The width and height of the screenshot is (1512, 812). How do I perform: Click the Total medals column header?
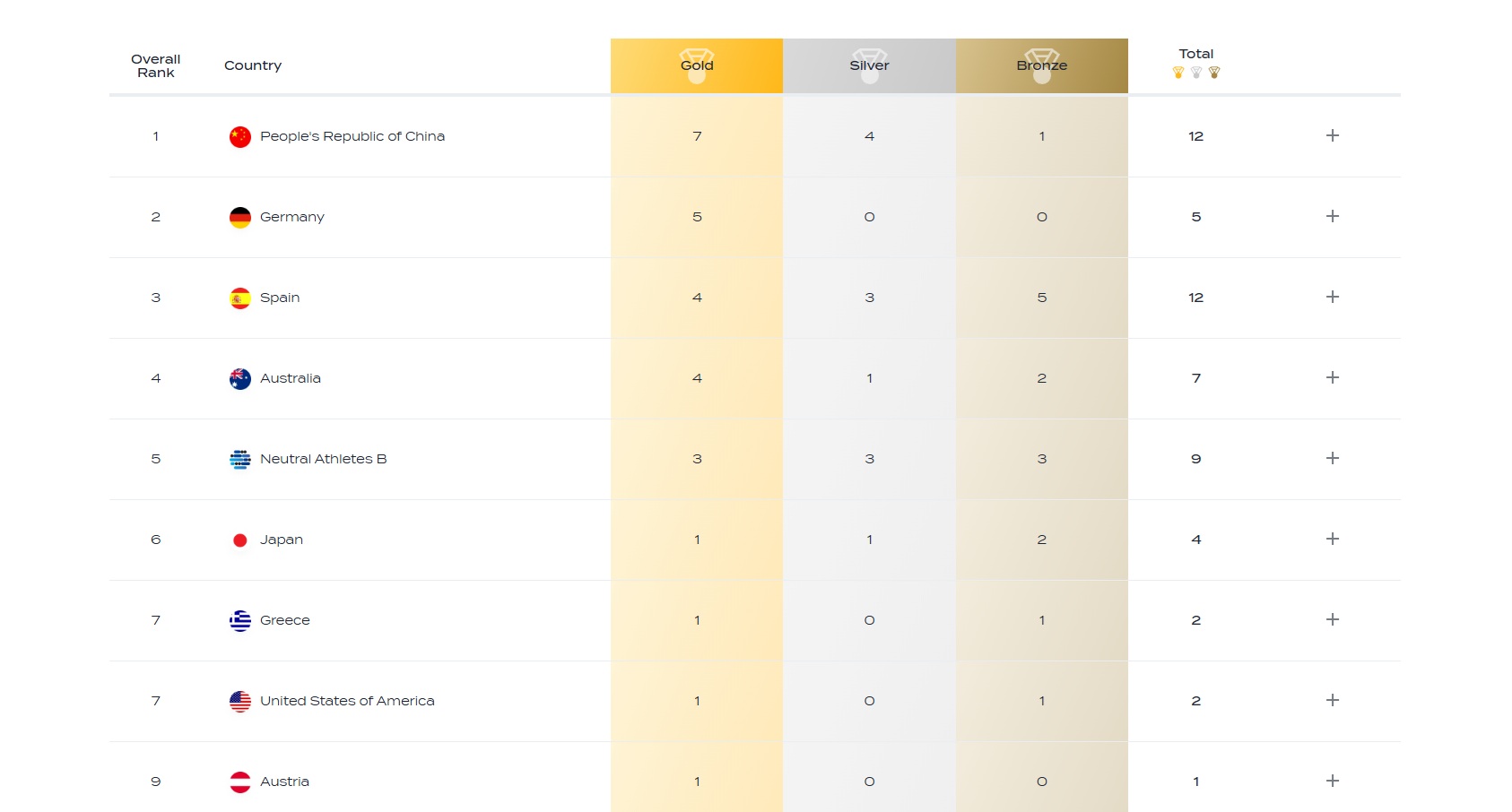(x=1195, y=55)
